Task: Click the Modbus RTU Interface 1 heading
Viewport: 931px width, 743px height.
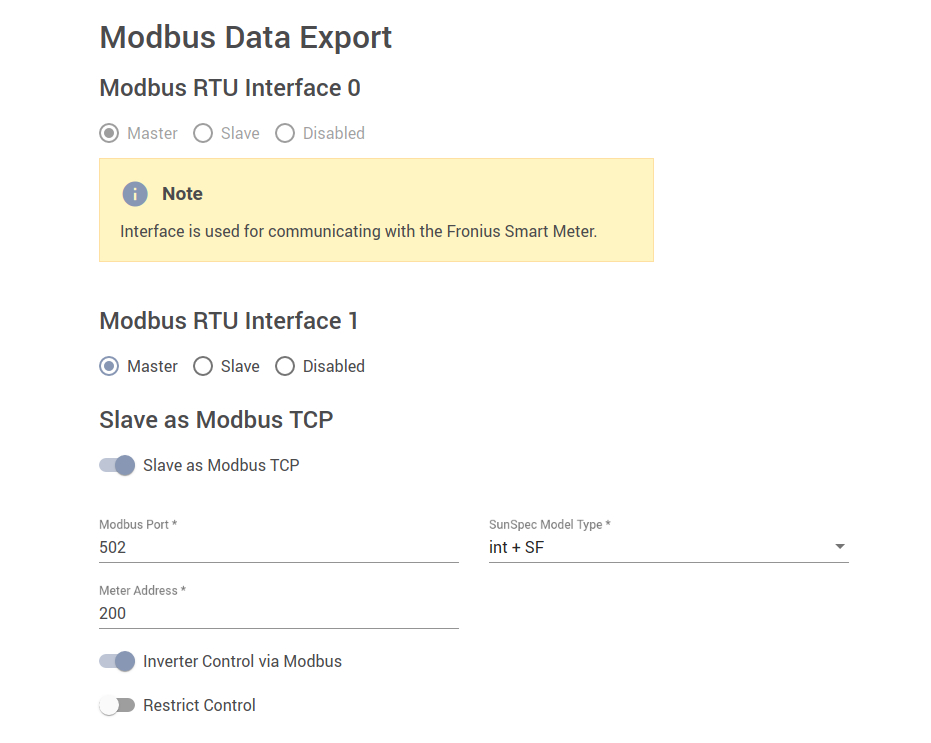Action: point(229,321)
